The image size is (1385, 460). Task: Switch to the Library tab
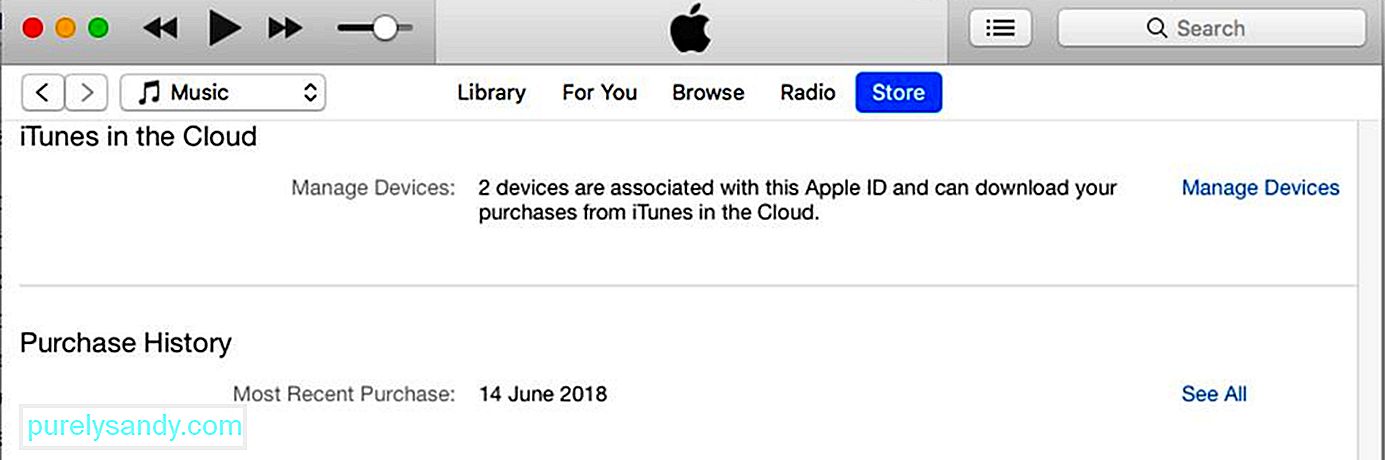tap(491, 93)
